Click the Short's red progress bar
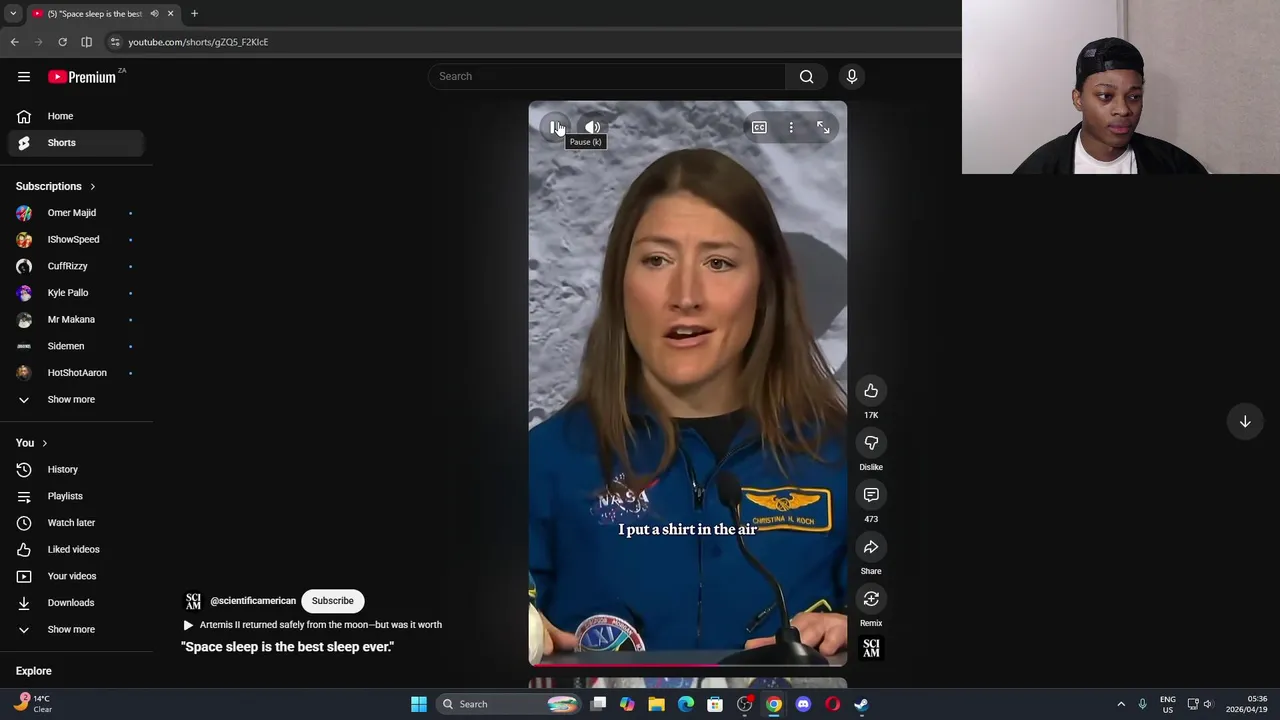The image size is (1280, 720). [687, 664]
